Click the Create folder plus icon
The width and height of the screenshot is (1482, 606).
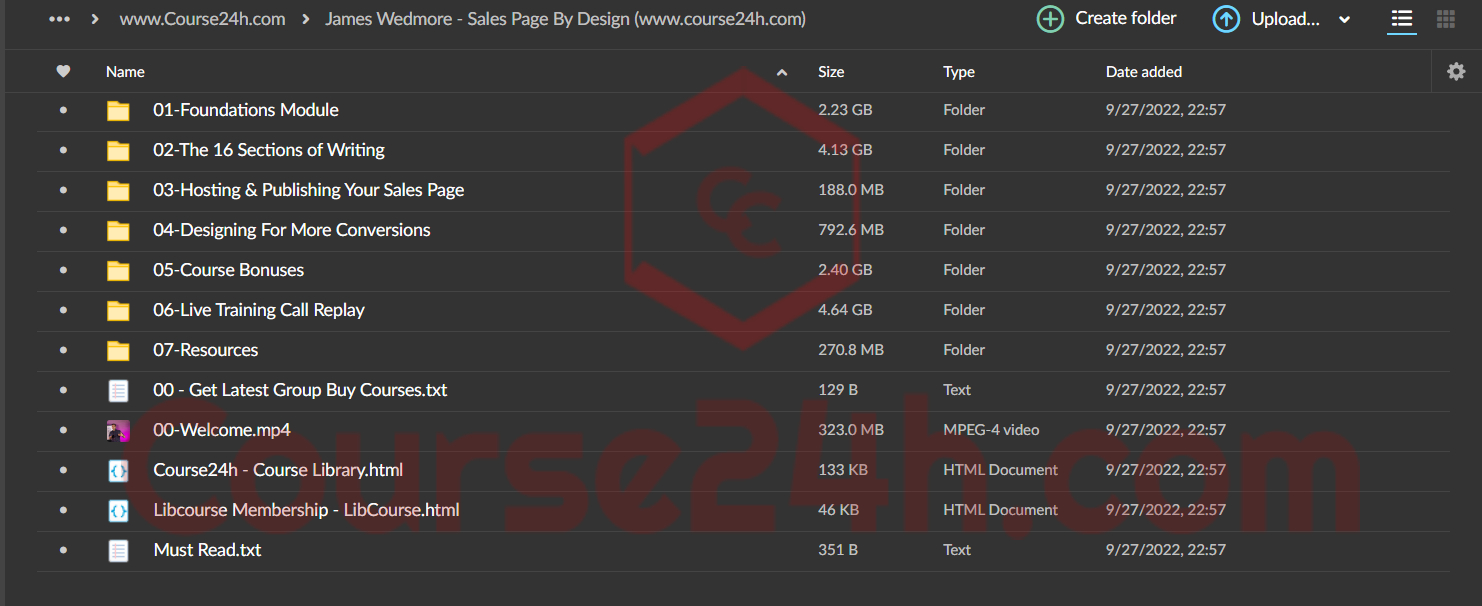click(1050, 19)
